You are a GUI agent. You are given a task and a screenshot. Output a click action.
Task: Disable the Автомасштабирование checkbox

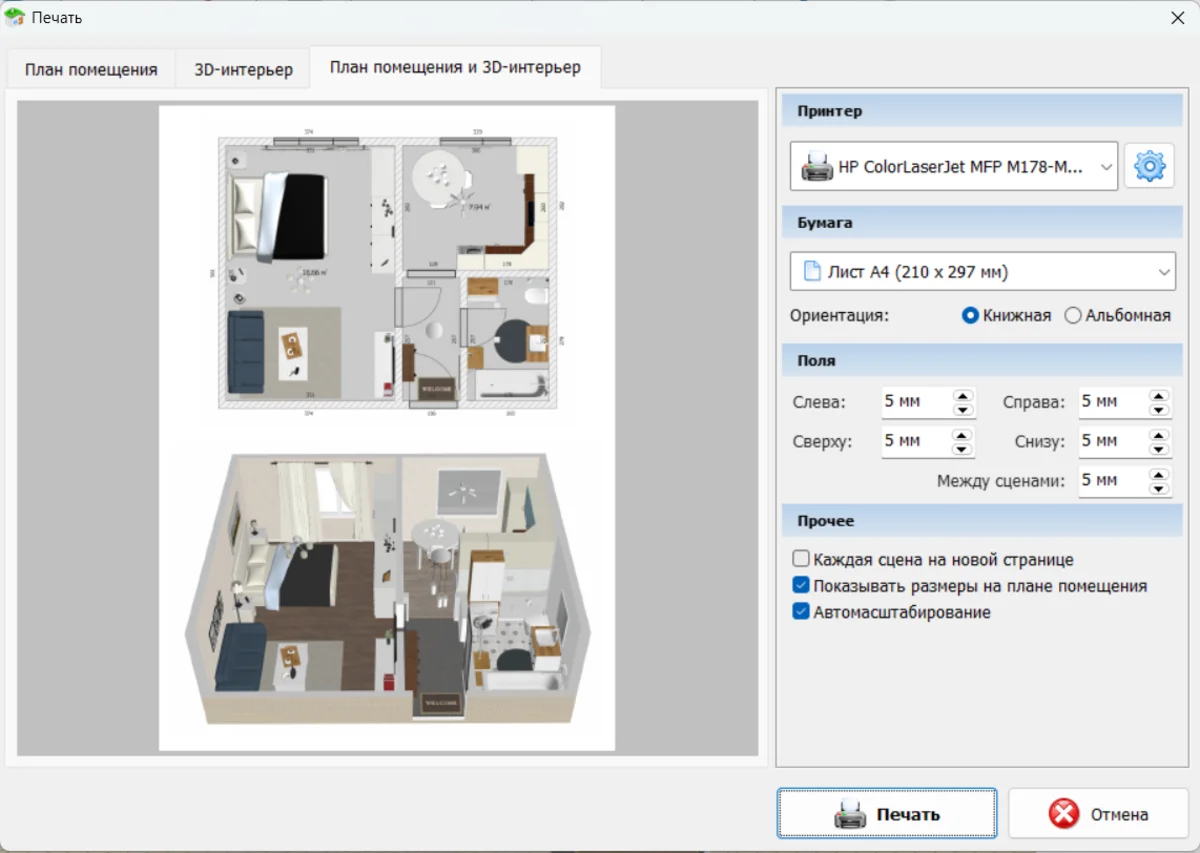[801, 612]
